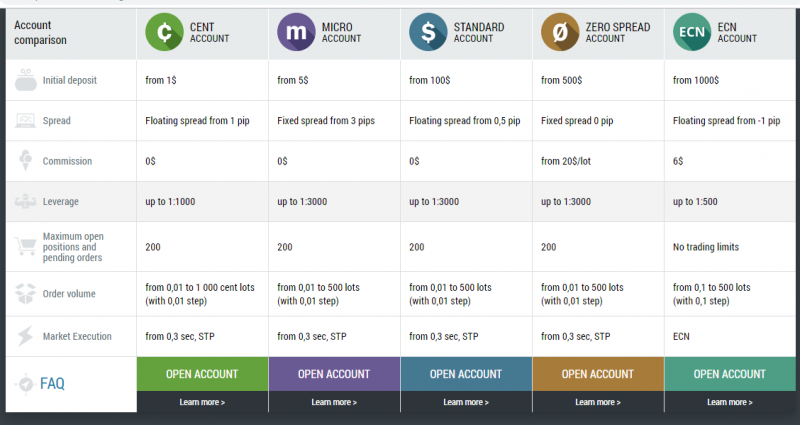The image size is (800, 425).
Task: Click the blue Standard Account dollar icon
Action: (428, 32)
